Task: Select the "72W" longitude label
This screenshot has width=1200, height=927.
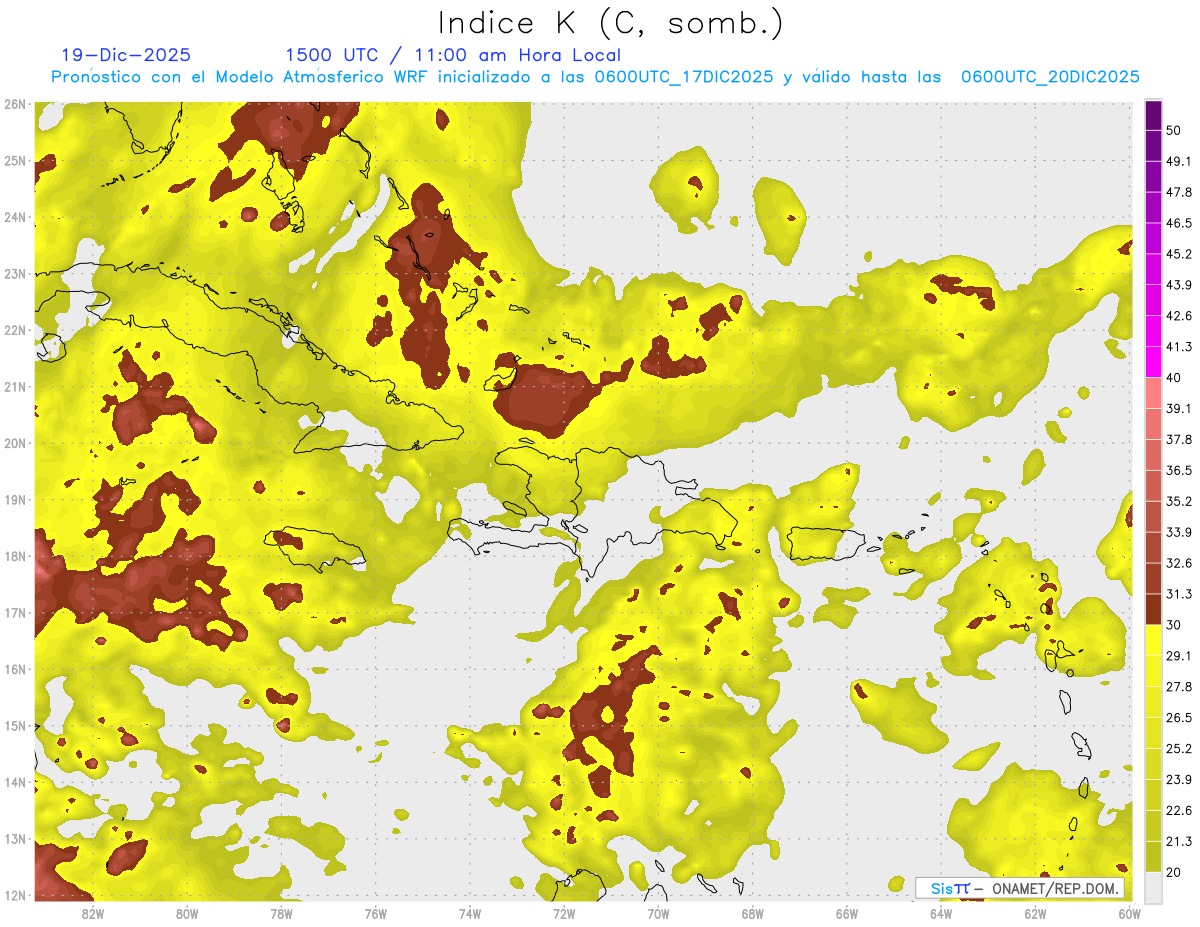Action: [x=564, y=913]
